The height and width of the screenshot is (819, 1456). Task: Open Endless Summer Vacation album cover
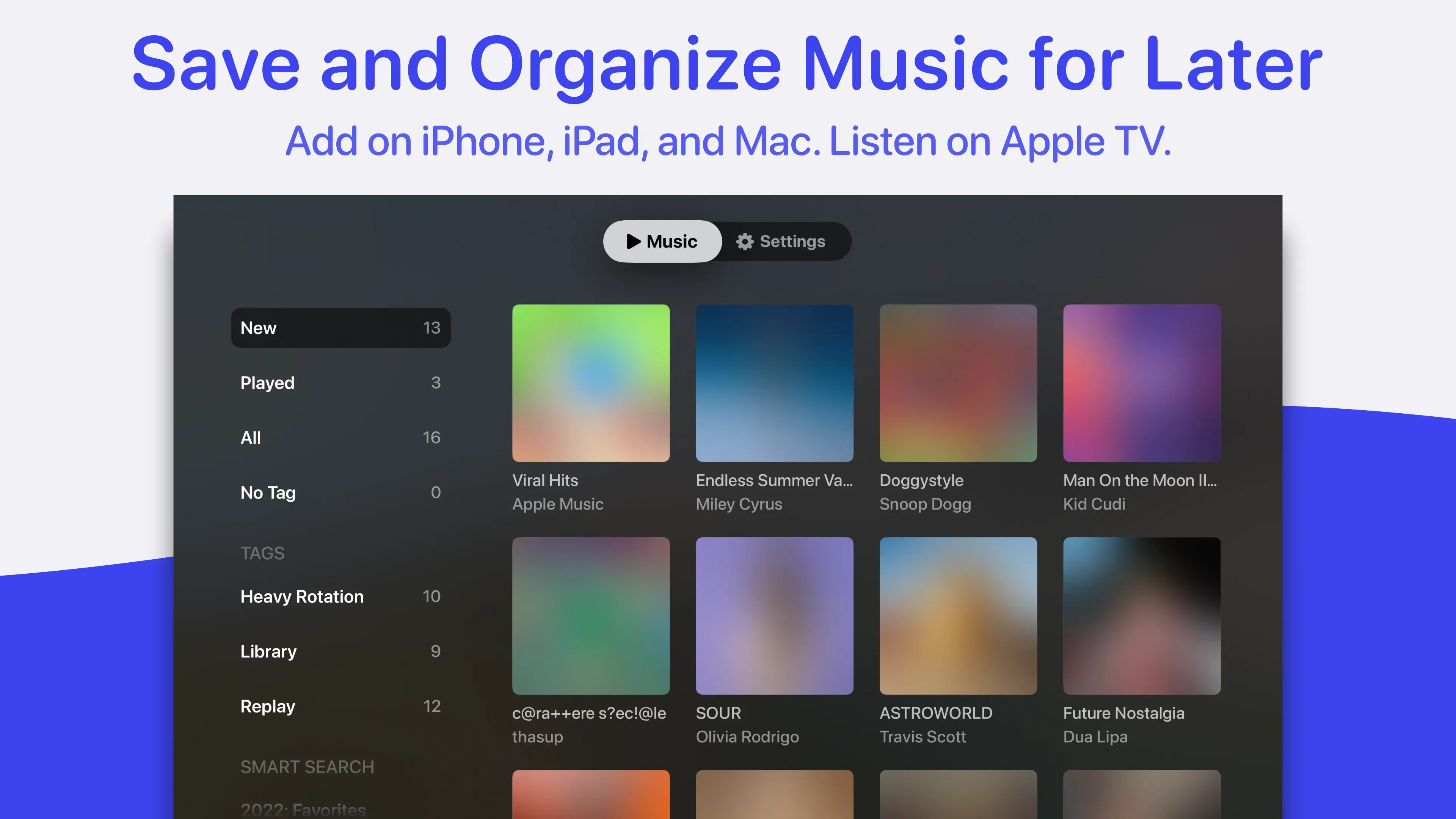coord(774,383)
